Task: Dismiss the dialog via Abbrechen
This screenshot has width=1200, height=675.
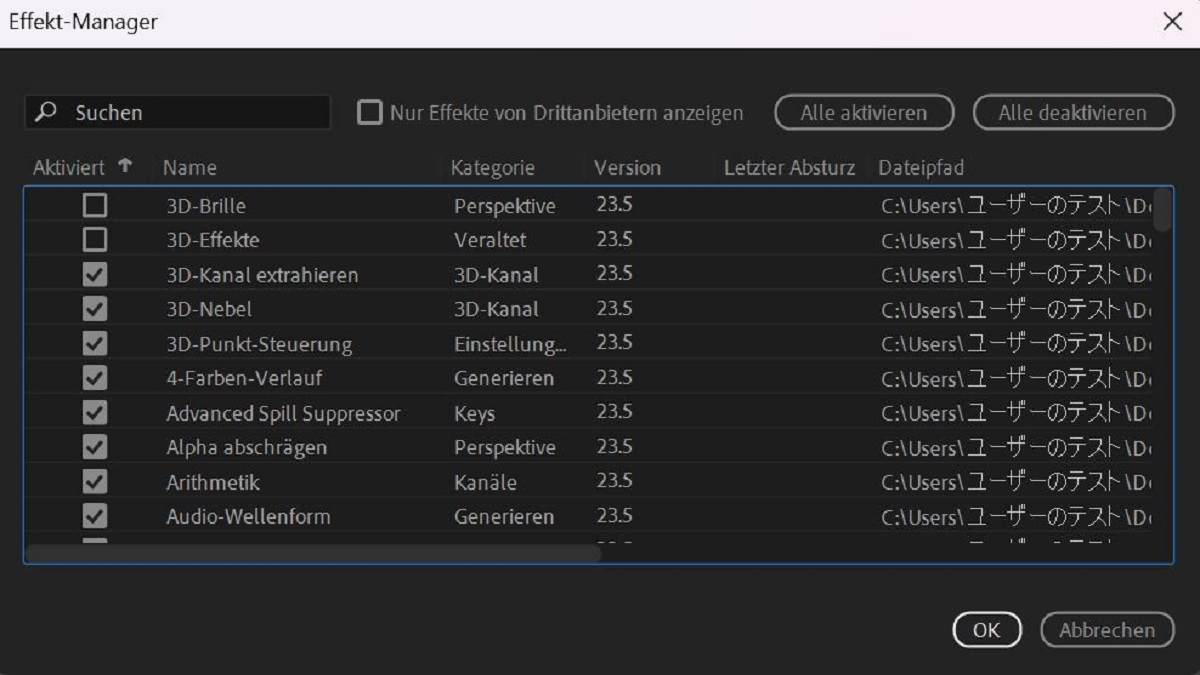Action: pyautogui.click(x=1107, y=630)
